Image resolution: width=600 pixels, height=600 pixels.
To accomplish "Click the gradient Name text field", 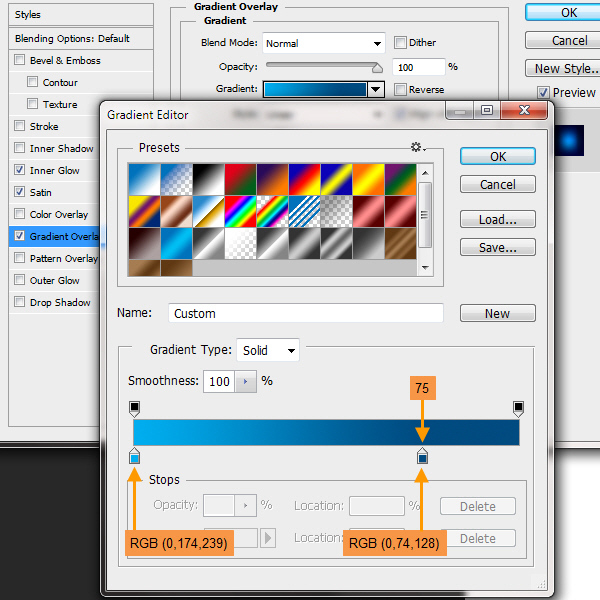I will [x=305, y=313].
